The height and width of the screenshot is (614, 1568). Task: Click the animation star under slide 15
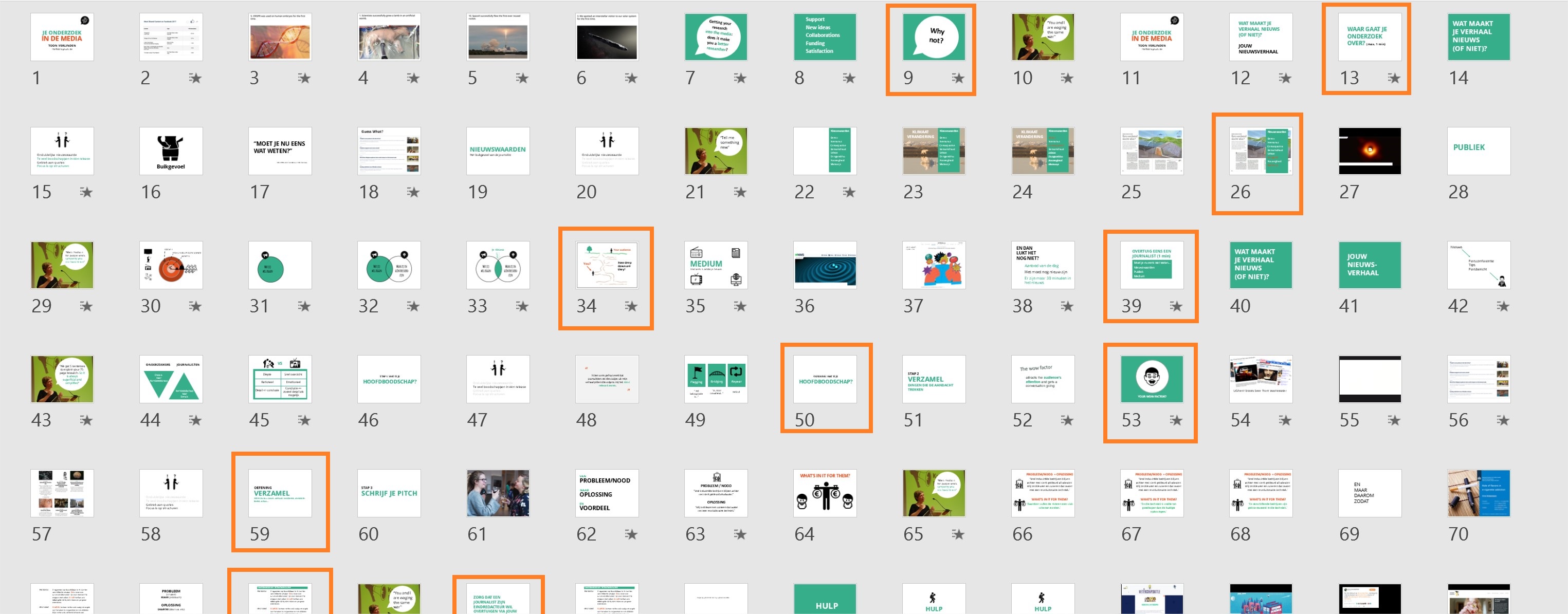86,192
